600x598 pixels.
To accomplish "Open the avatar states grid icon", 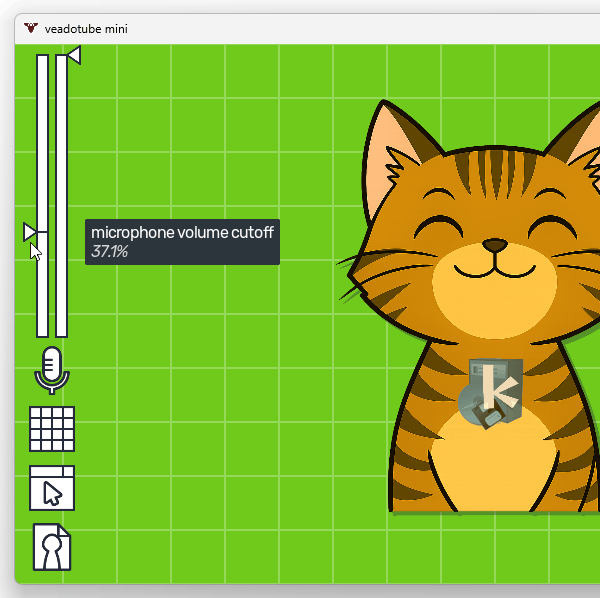I will click(52, 429).
